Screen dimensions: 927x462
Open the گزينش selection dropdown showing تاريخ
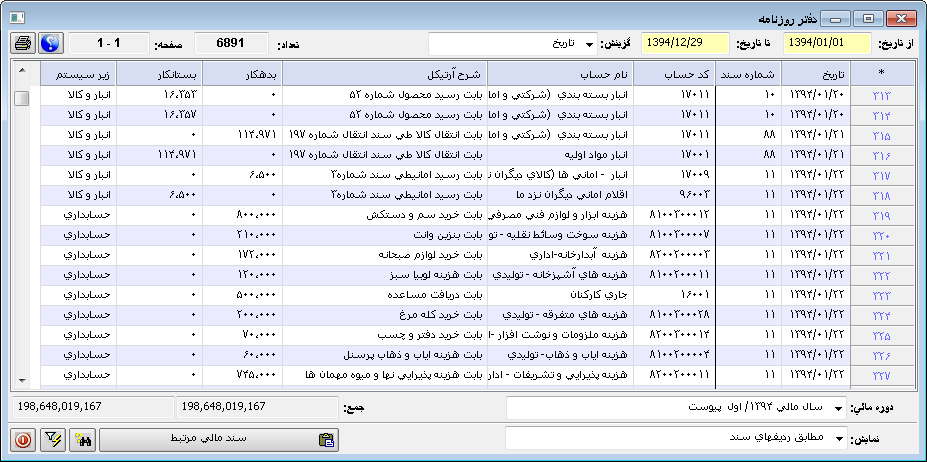click(512, 44)
